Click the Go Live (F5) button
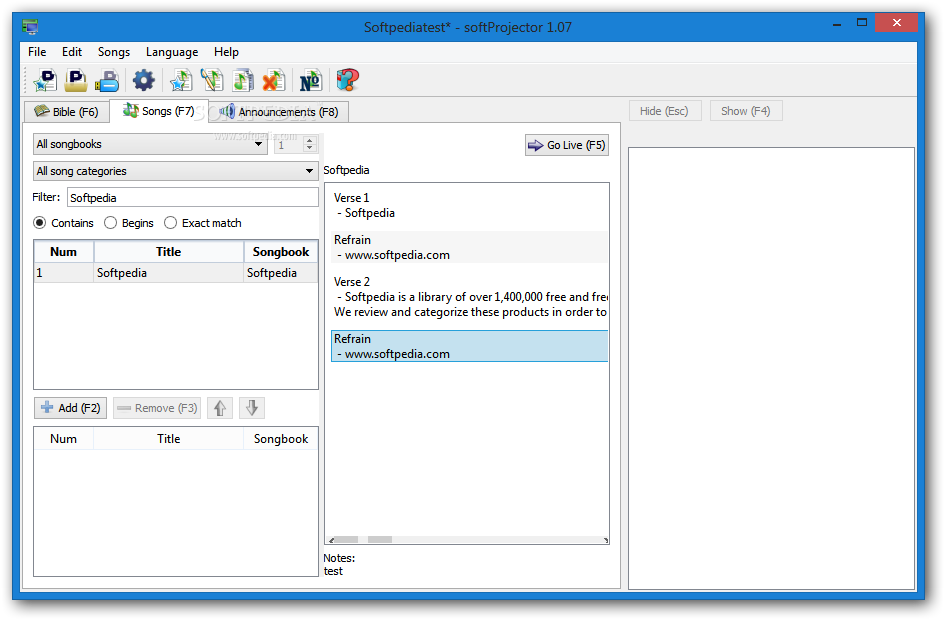 click(567, 145)
